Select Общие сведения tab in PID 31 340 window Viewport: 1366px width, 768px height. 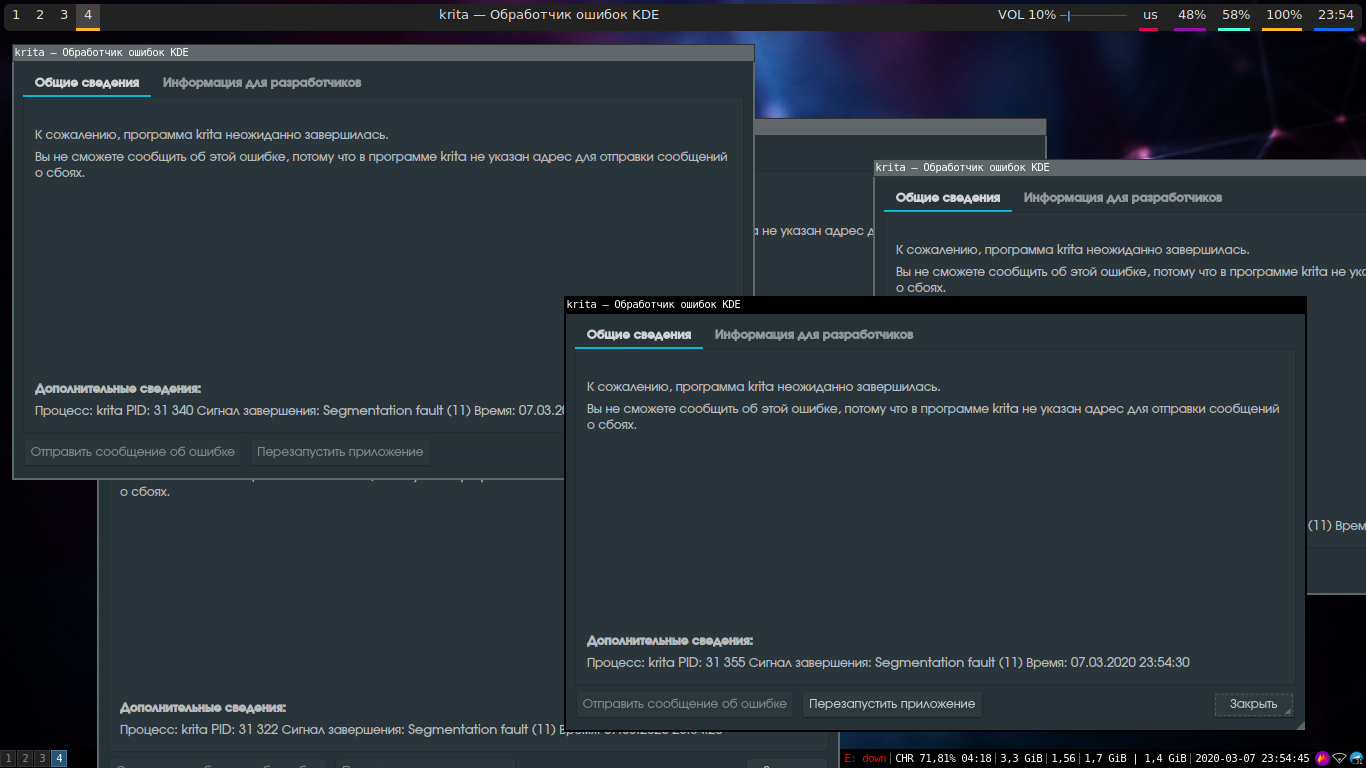87,82
